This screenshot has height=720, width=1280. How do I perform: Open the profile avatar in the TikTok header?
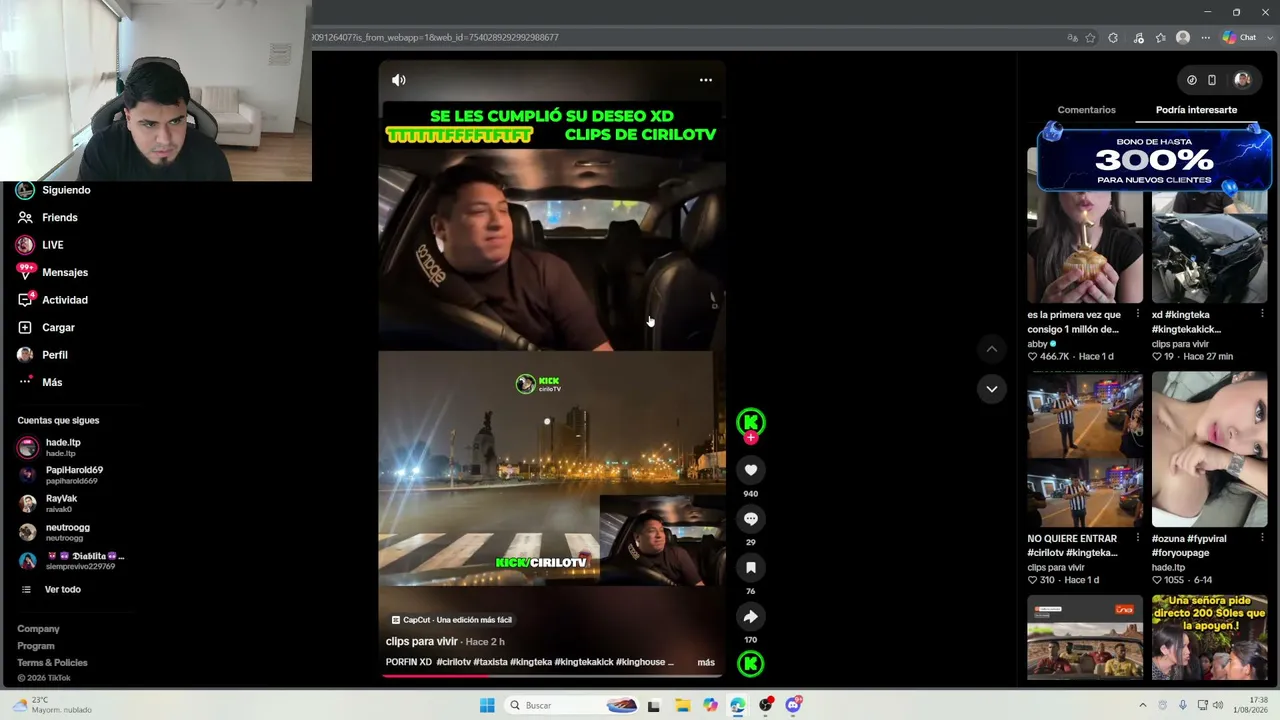coord(1242,80)
